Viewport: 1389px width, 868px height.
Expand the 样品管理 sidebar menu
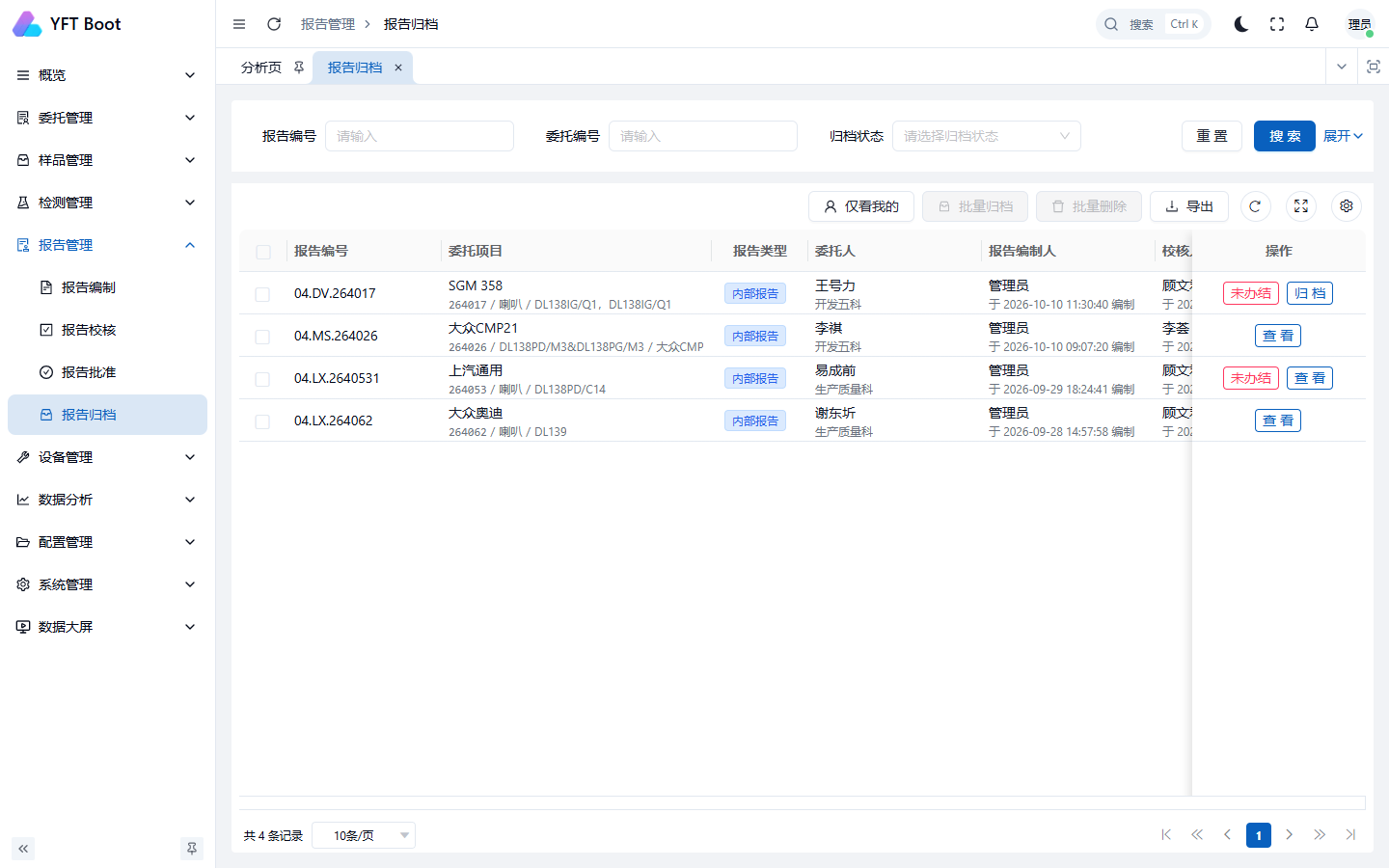pyautogui.click(x=107, y=160)
